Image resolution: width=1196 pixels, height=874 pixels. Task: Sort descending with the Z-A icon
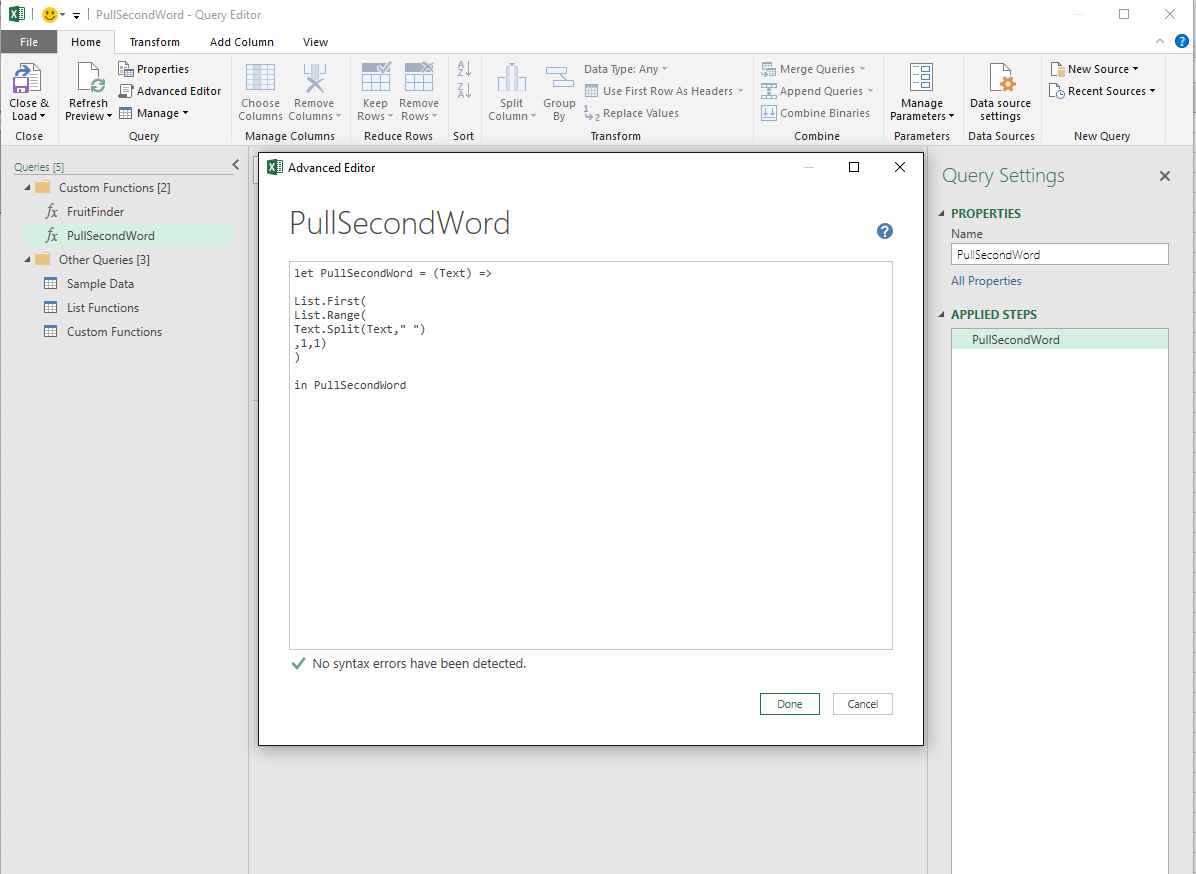tap(464, 91)
